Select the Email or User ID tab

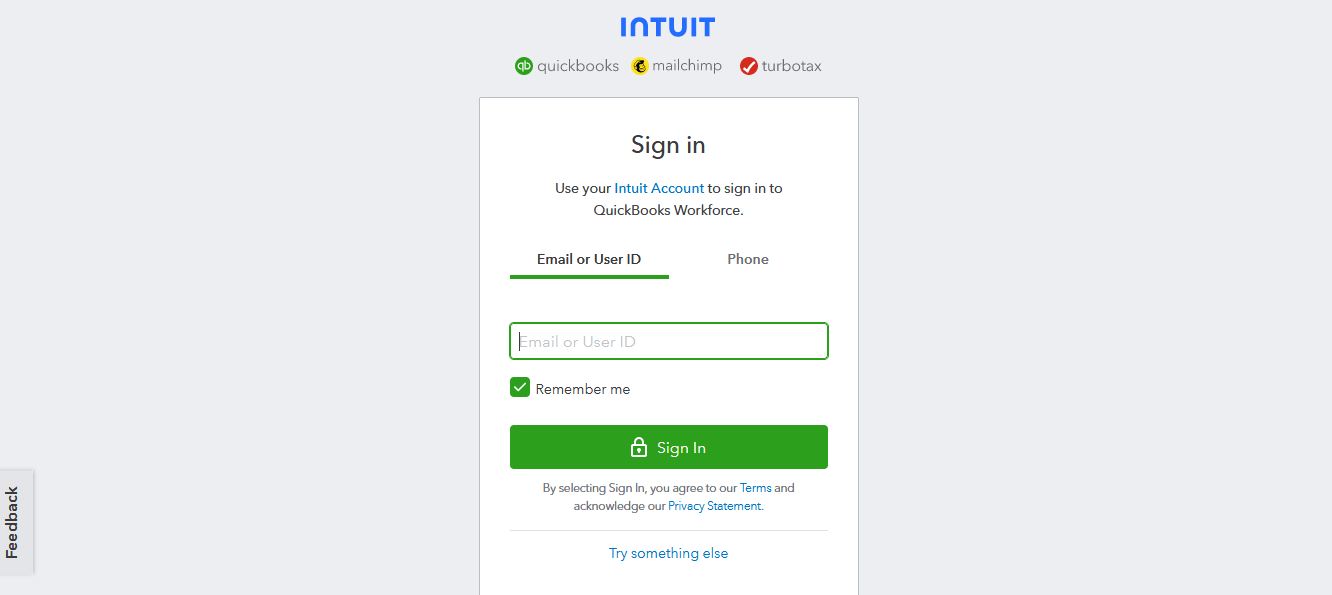tap(589, 259)
